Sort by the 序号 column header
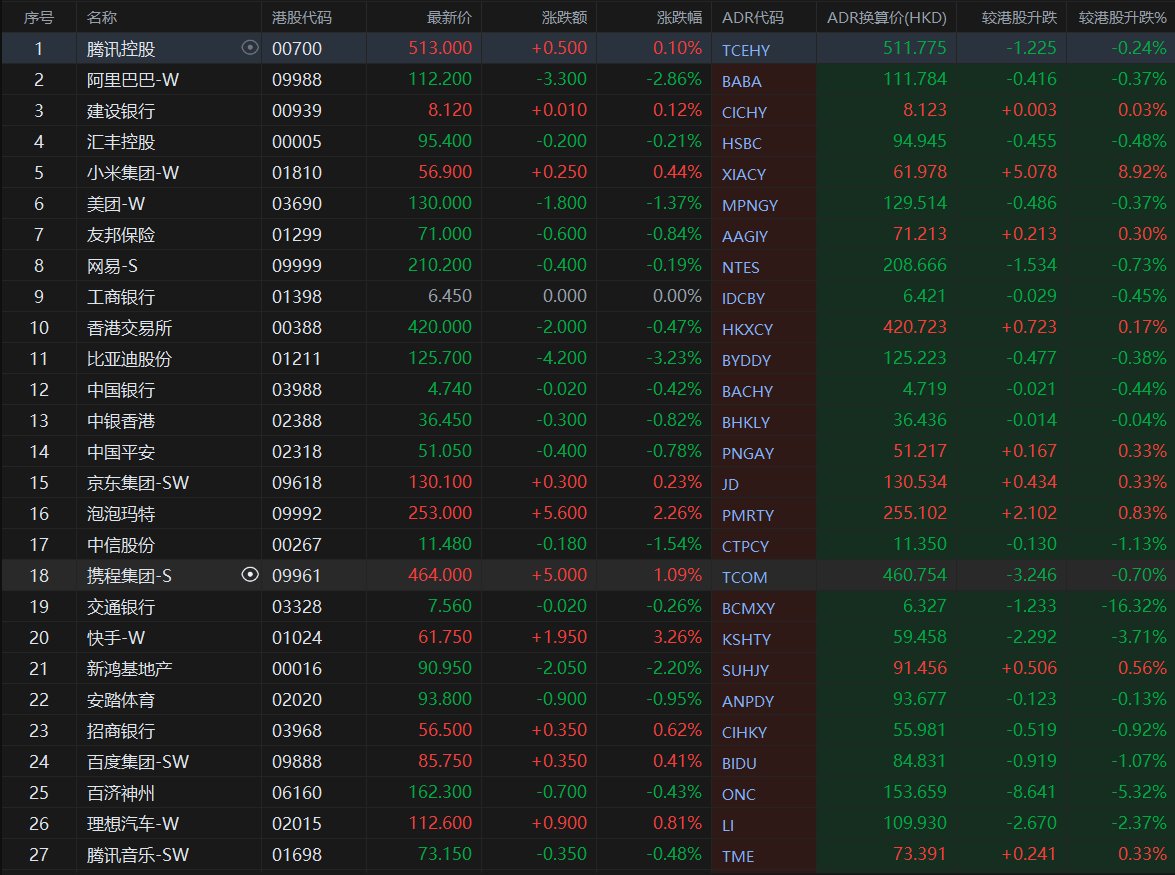 click(x=39, y=17)
